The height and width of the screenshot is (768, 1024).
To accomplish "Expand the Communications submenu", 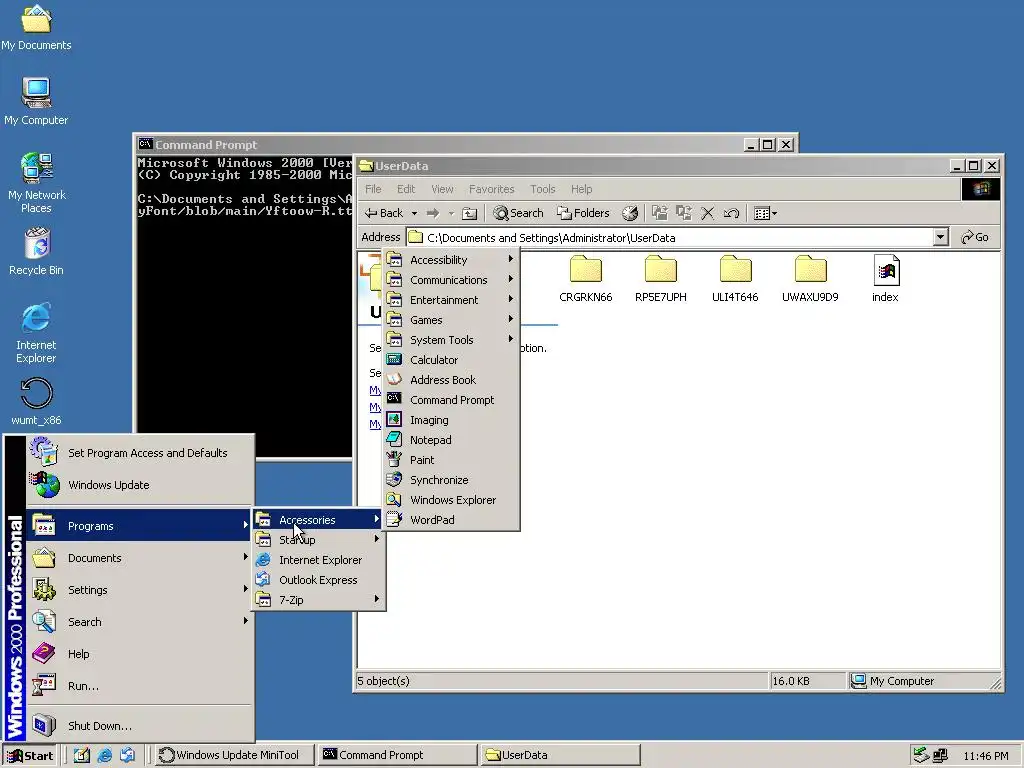I will pyautogui.click(x=451, y=280).
